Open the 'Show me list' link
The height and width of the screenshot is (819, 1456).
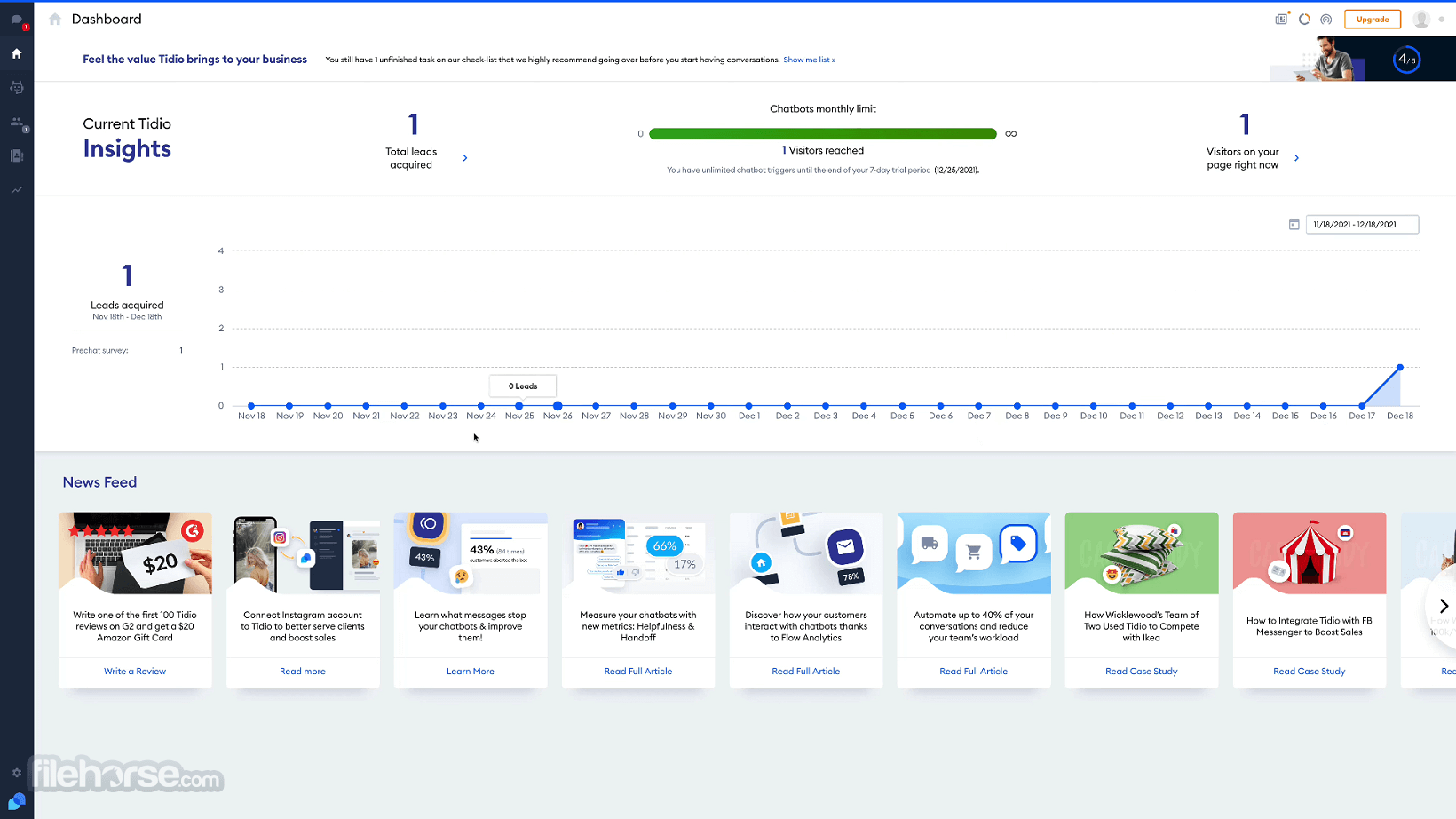click(x=809, y=60)
